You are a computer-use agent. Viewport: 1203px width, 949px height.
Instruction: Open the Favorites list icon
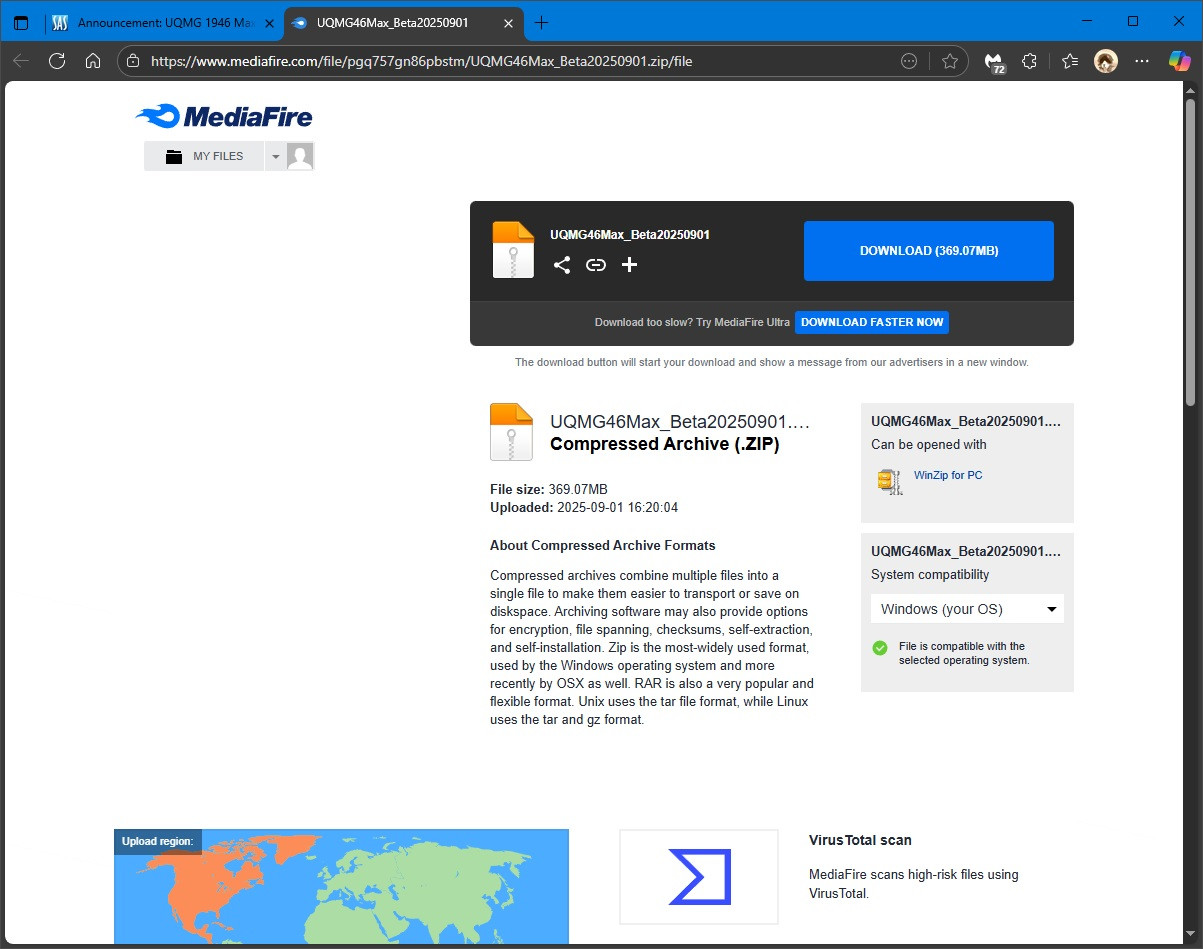pyautogui.click(x=1069, y=61)
